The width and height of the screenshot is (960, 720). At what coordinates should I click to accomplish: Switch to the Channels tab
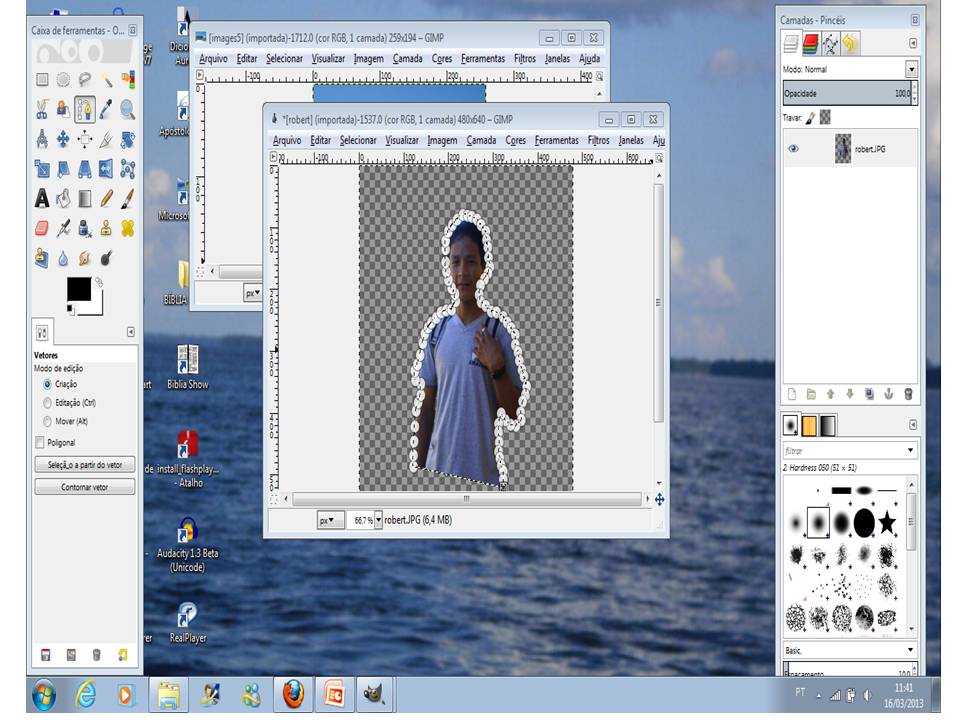click(x=810, y=43)
